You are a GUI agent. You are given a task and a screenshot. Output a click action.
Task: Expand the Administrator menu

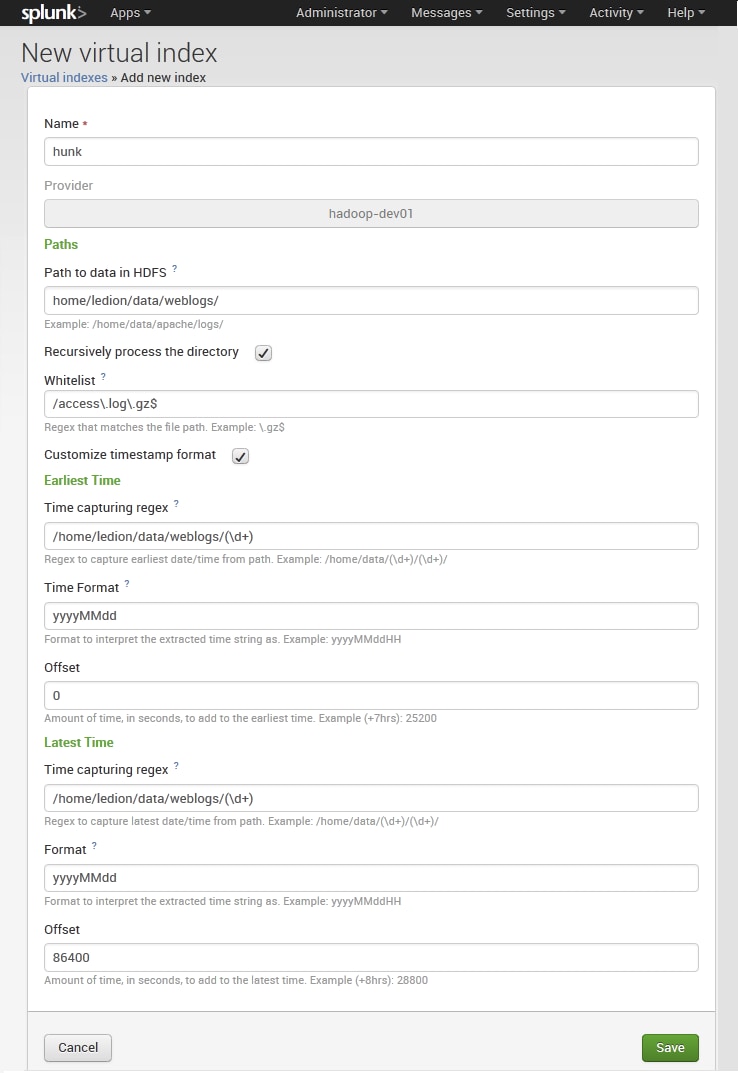(343, 13)
